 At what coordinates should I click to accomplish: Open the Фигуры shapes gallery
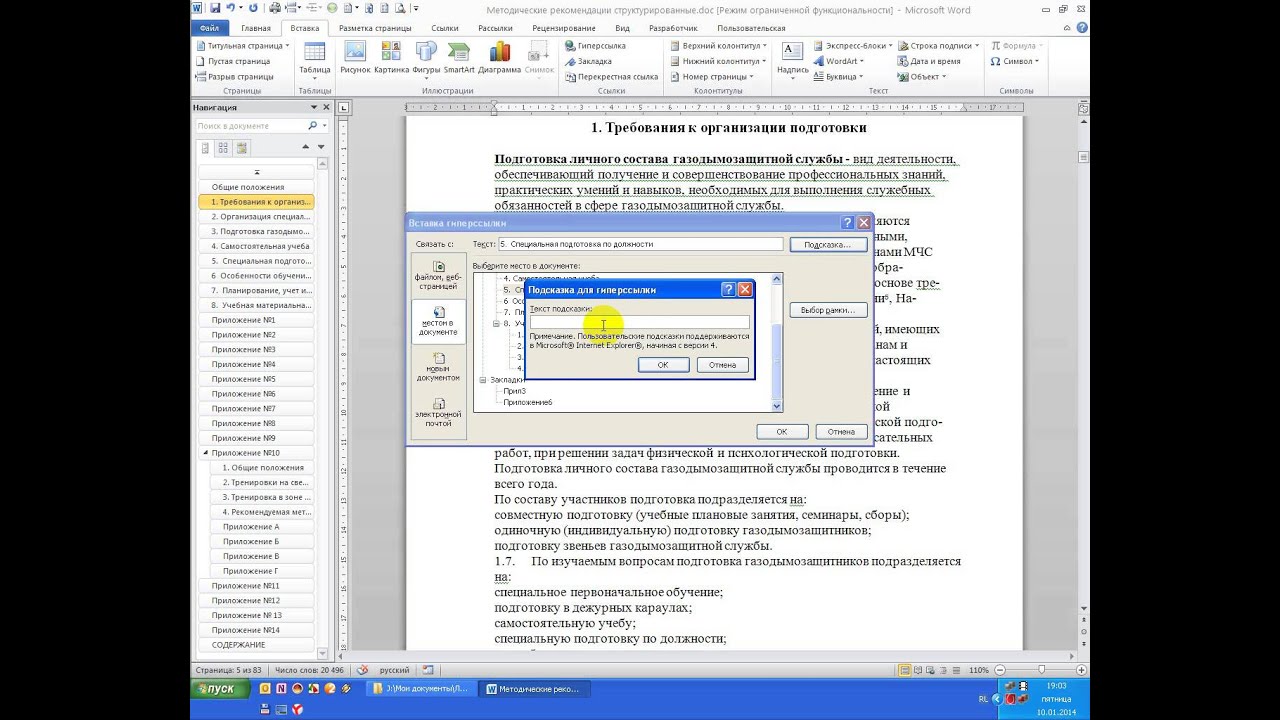(426, 58)
